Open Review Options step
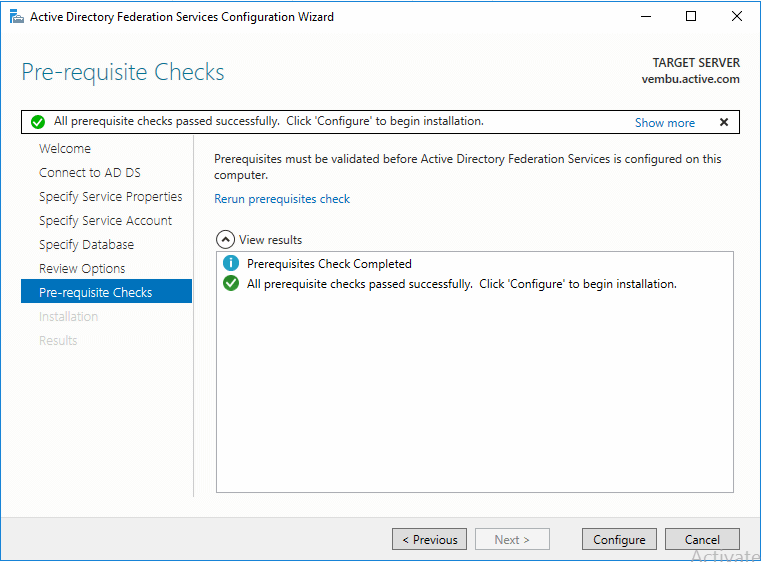Viewport: 763px width, 562px height. click(x=82, y=269)
